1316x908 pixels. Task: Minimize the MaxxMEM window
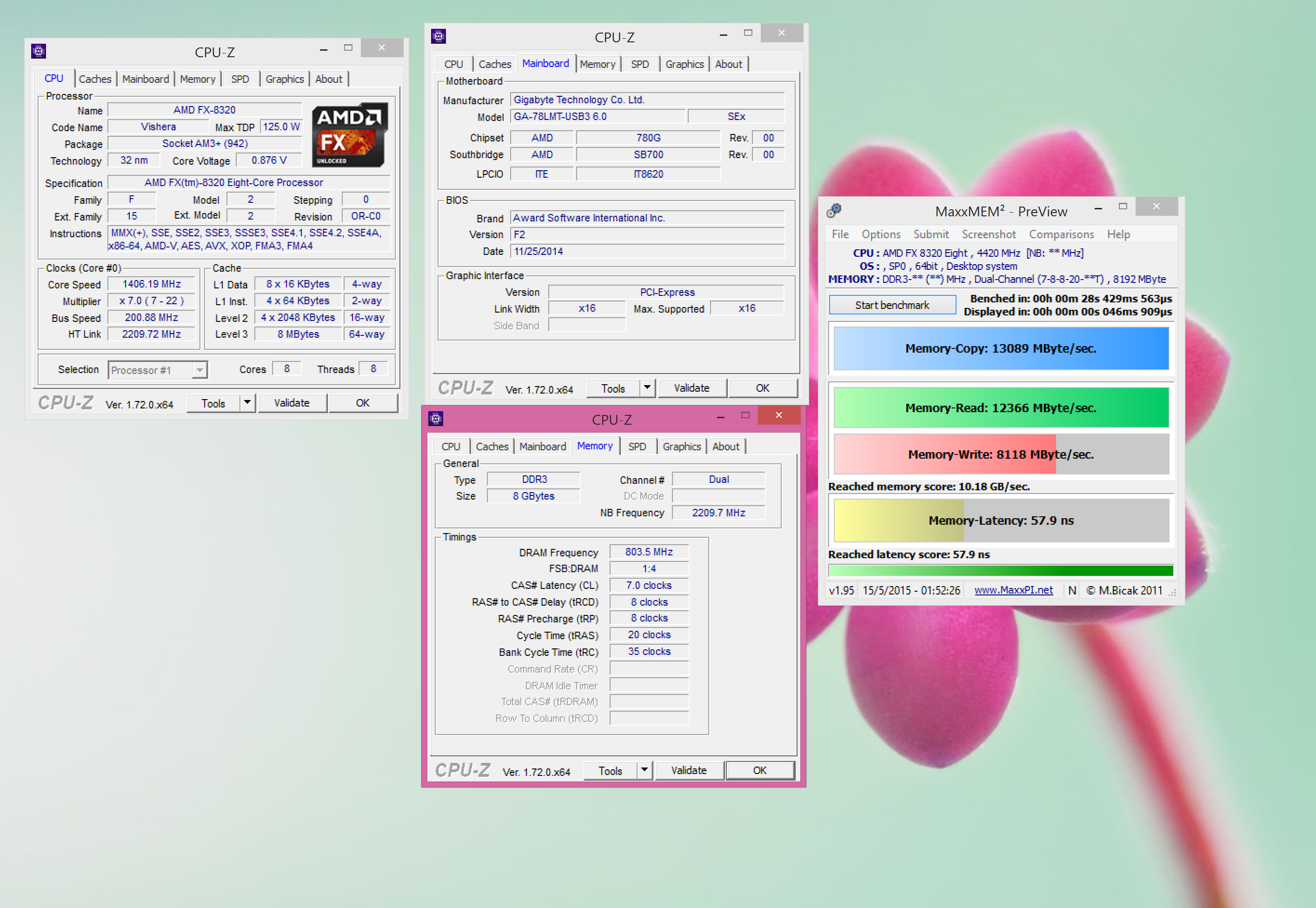coord(1098,208)
